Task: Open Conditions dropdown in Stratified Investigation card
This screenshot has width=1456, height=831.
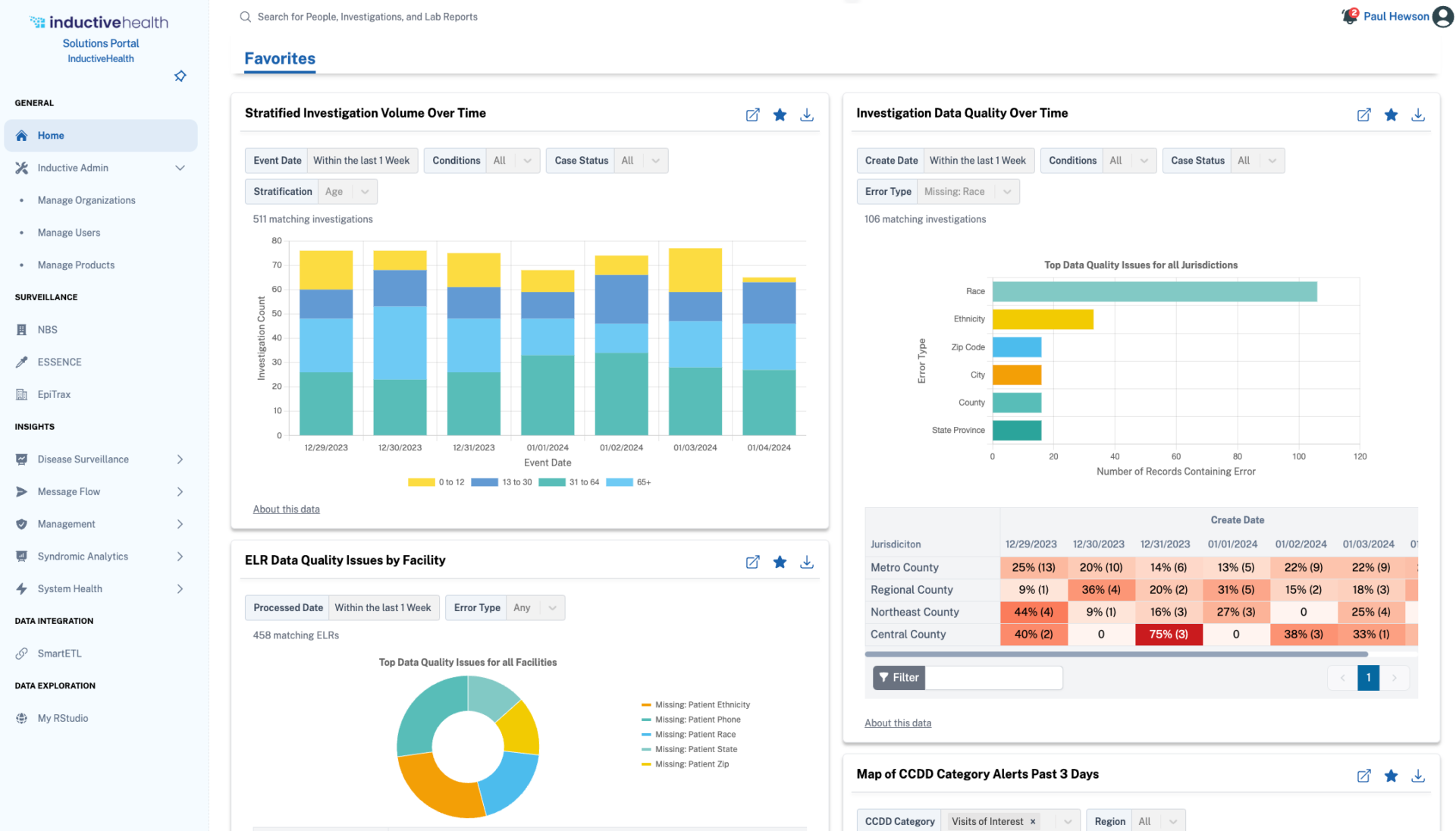Action: [x=513, y=161]
